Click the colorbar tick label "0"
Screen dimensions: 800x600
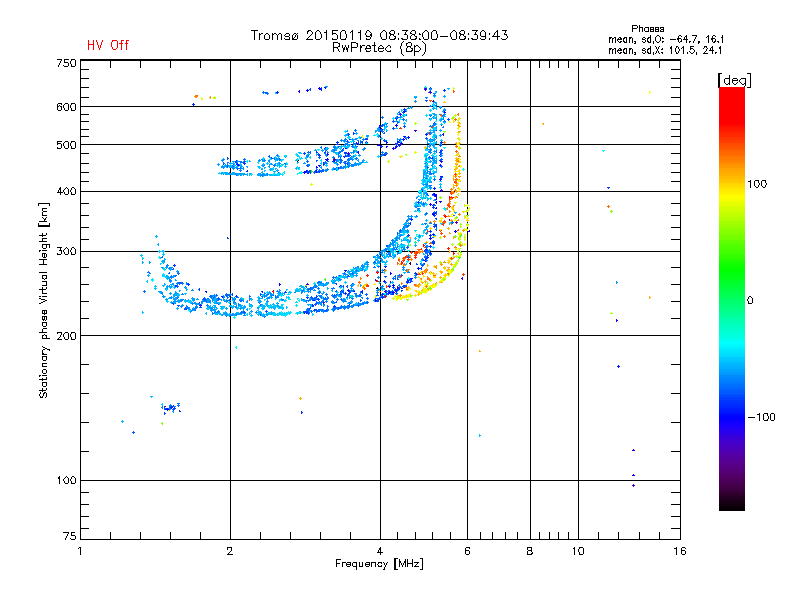pyautogui.click(x=749, y=300)
